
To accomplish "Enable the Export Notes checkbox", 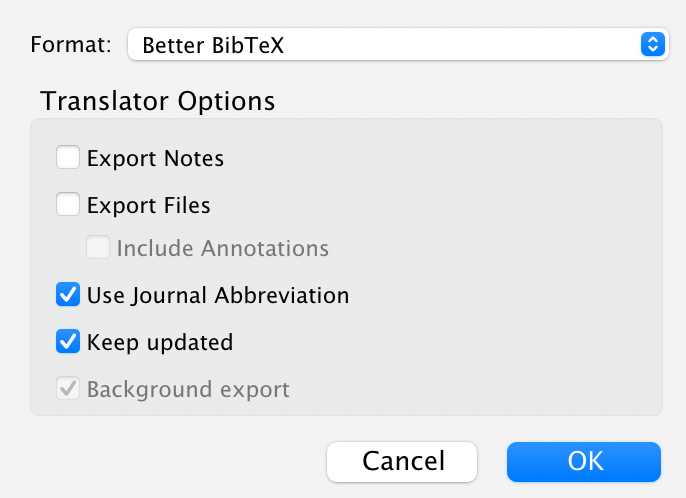I will point(68,157).
